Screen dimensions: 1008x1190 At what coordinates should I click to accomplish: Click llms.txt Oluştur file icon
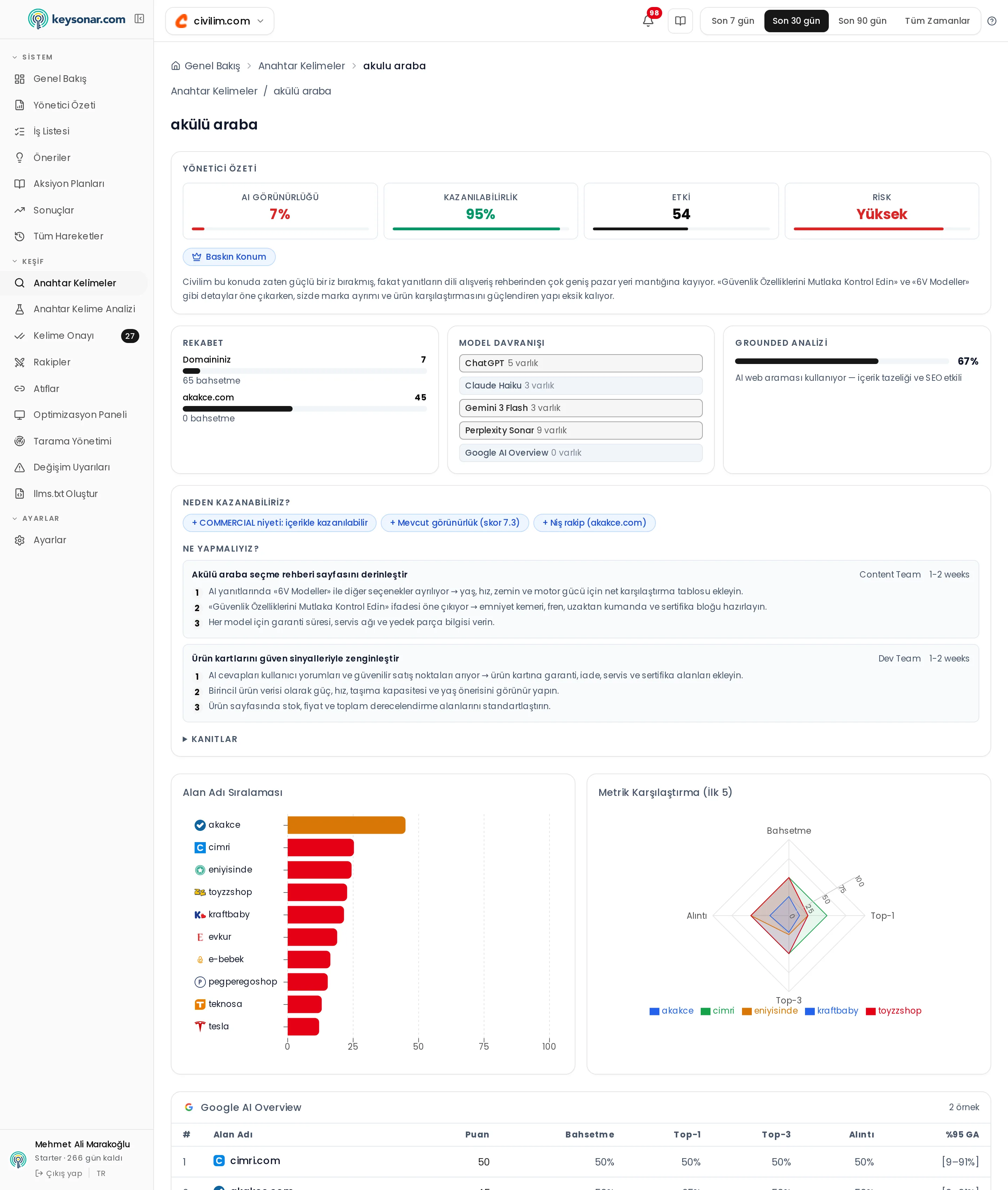[x=20, y=493]
